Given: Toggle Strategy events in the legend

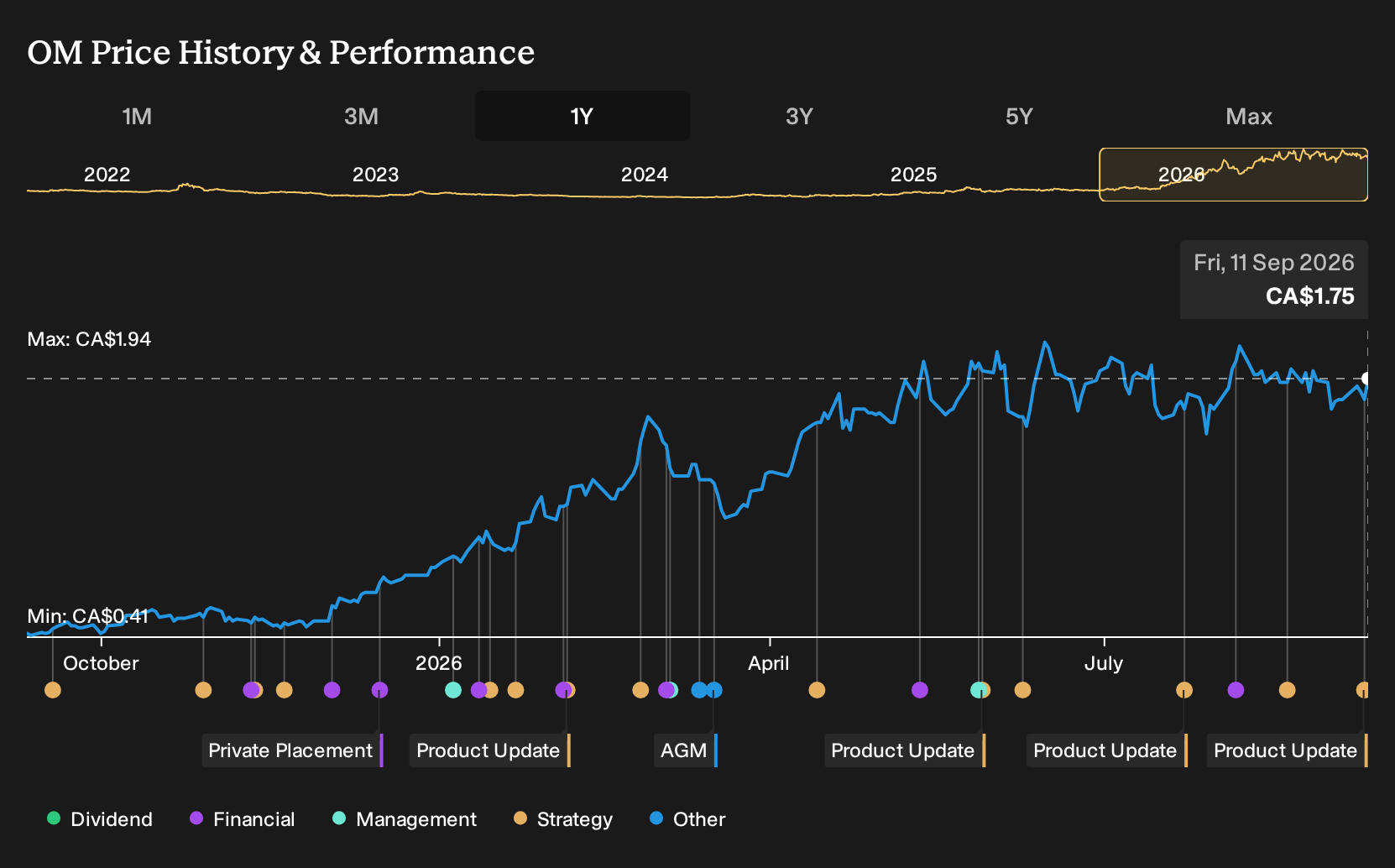Looking at the screenshot, I should [x=563, y=819].
